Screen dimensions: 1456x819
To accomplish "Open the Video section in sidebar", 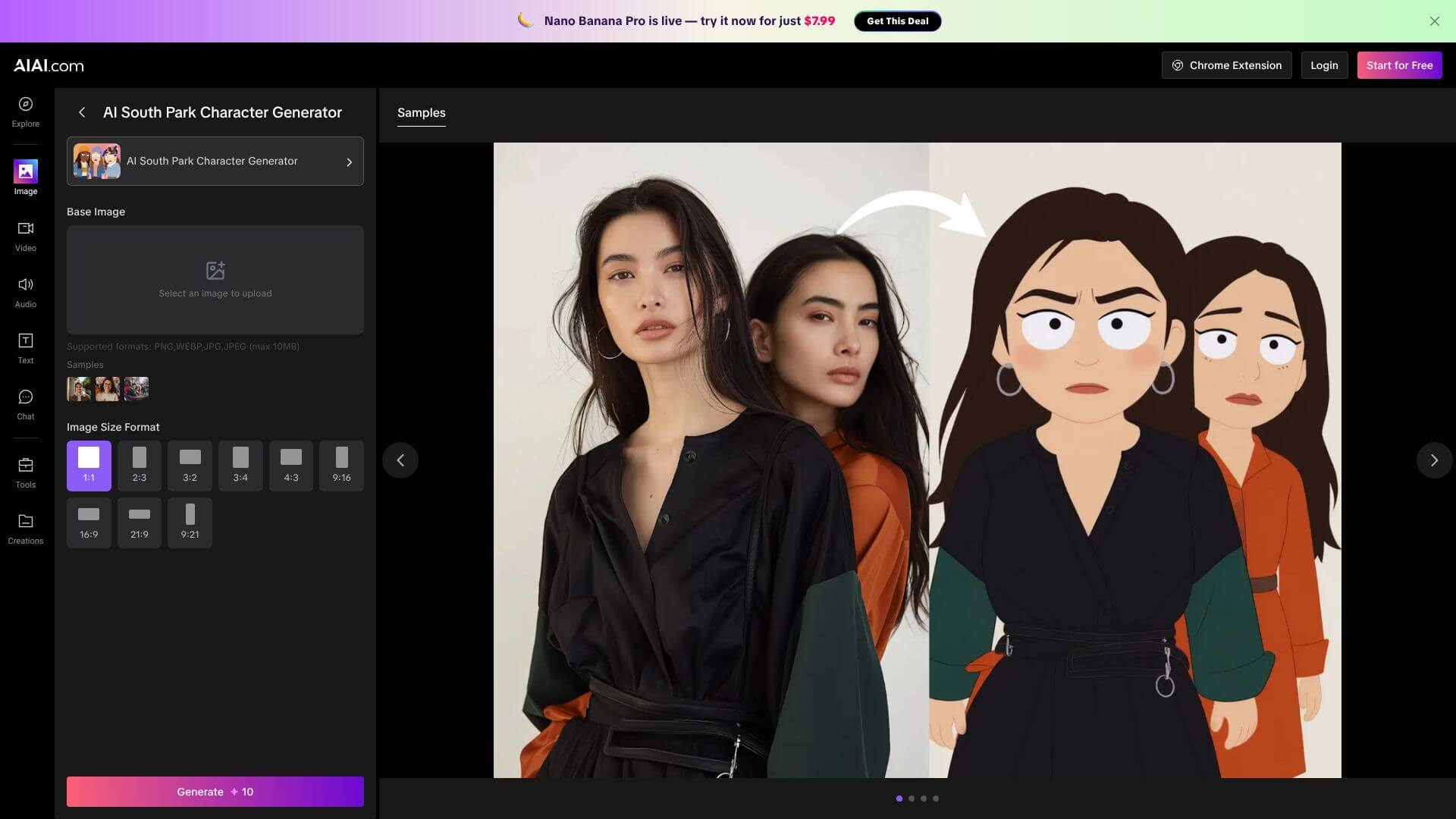I will (25, 236).
